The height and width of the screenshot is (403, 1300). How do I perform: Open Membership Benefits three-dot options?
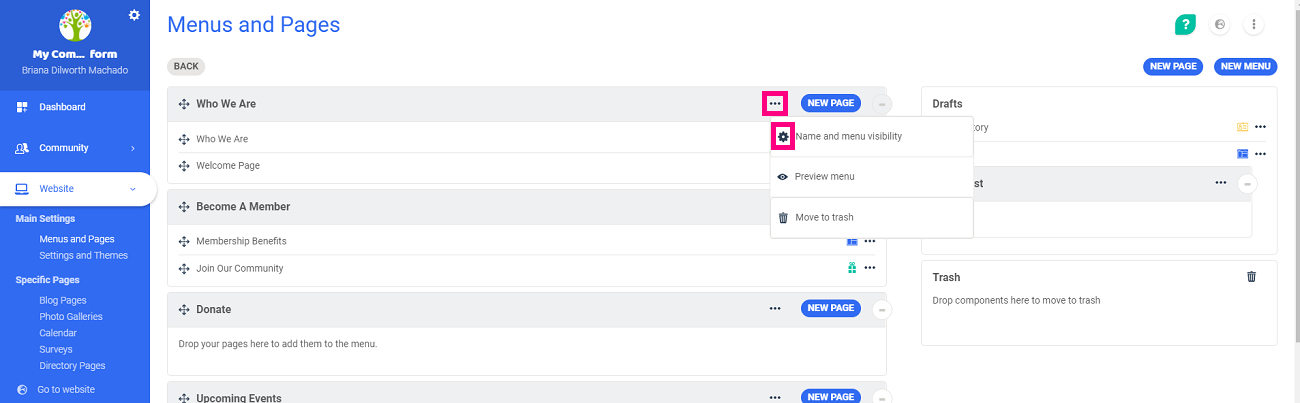pos(870,241)
